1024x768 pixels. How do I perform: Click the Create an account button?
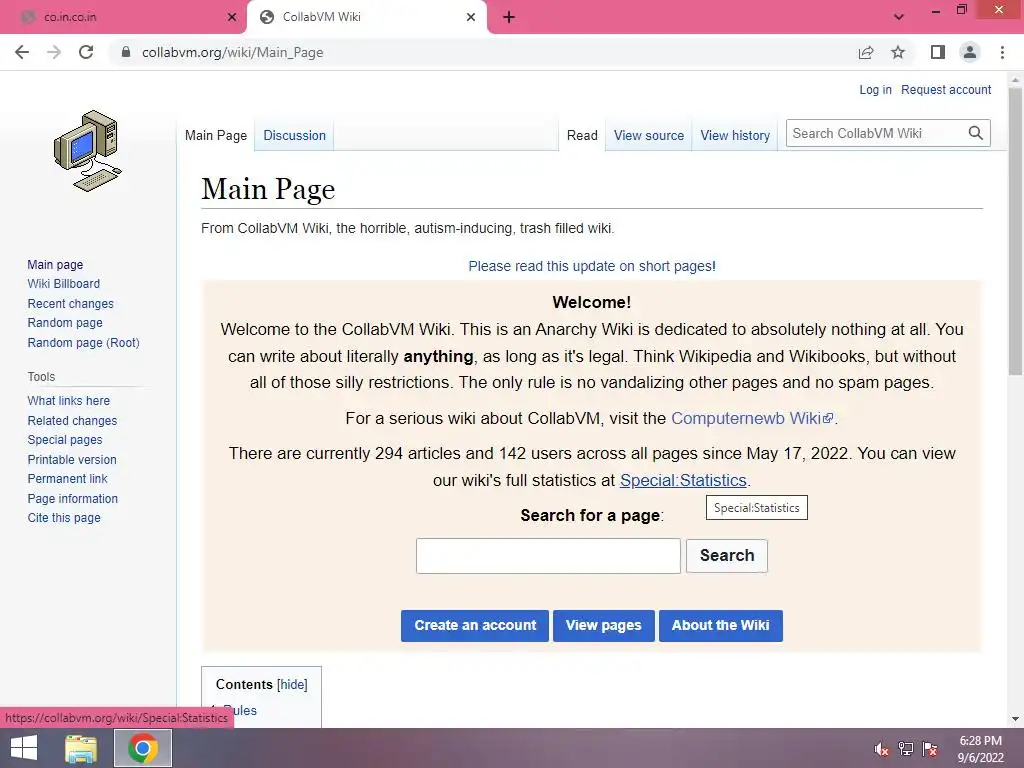[475, 626]
